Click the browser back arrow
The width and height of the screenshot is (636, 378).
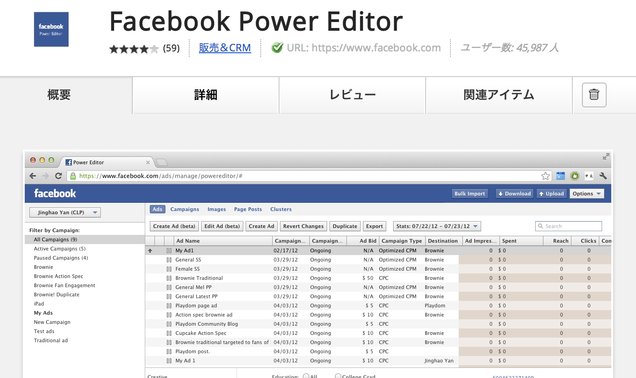click(x=33, y=176)
